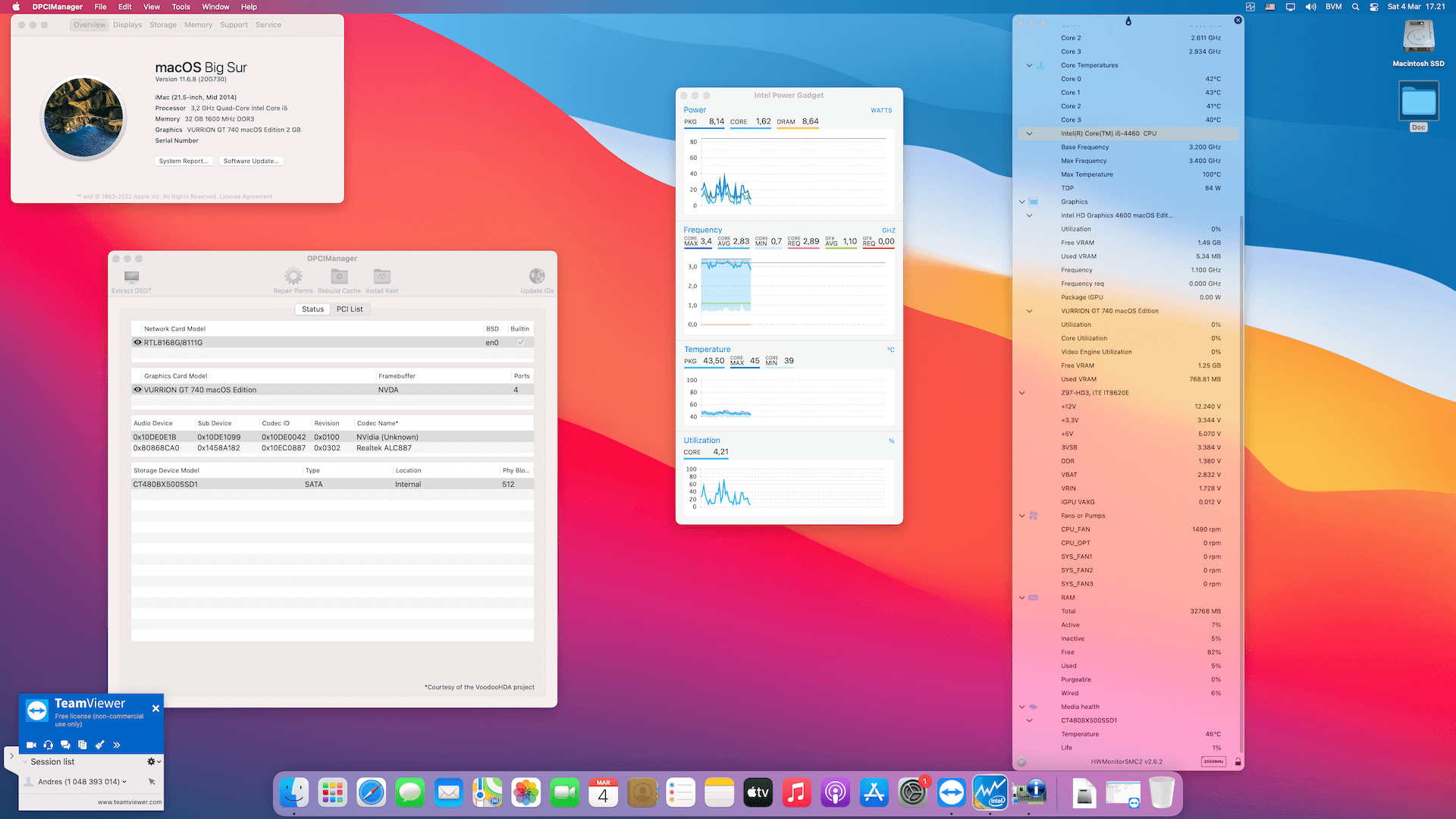The width and height of the screenshot is (1456, 819).
Task: Collapse the Media health group
Action: coord(1021,707)
